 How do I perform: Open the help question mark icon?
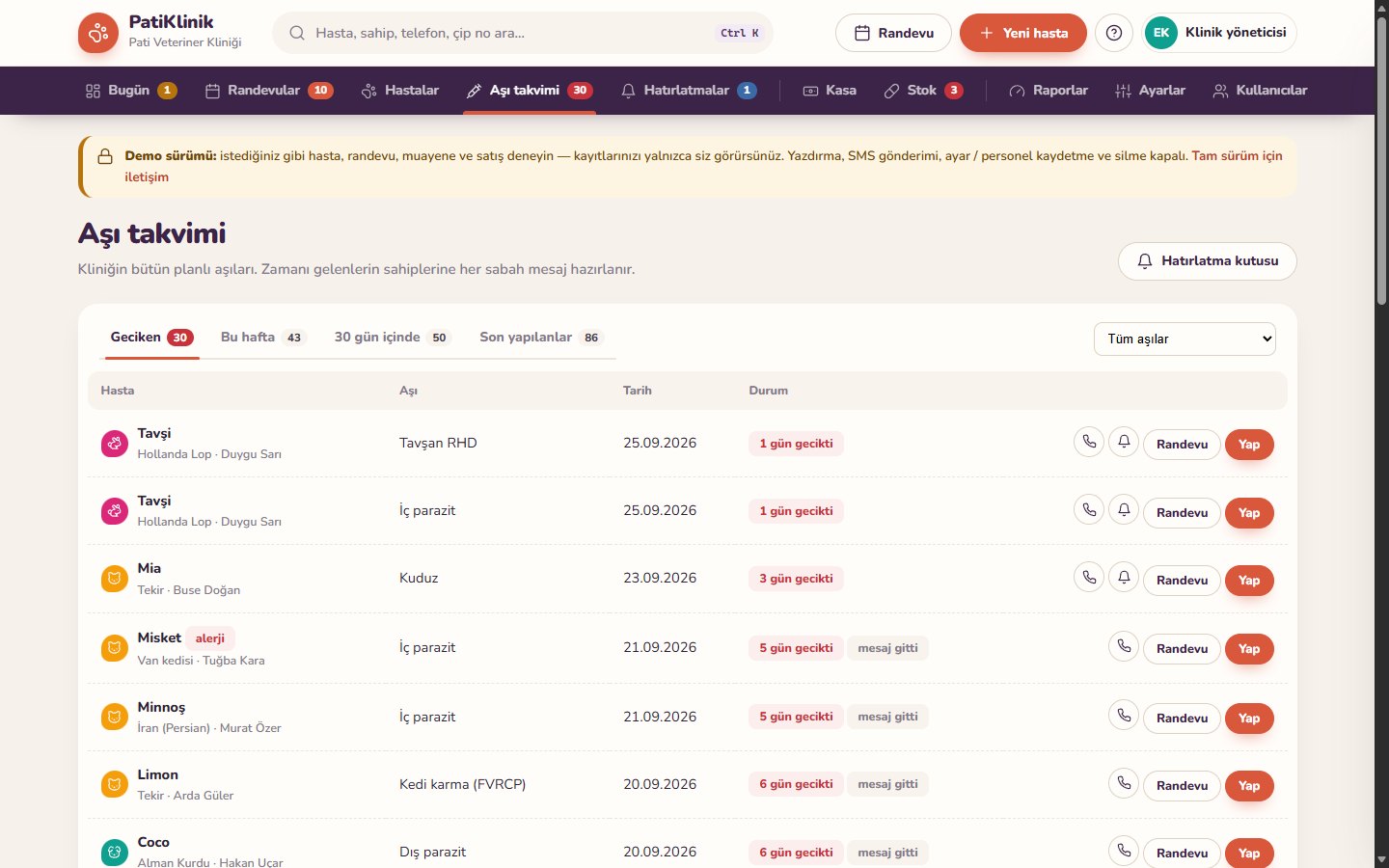[1114, 33]
